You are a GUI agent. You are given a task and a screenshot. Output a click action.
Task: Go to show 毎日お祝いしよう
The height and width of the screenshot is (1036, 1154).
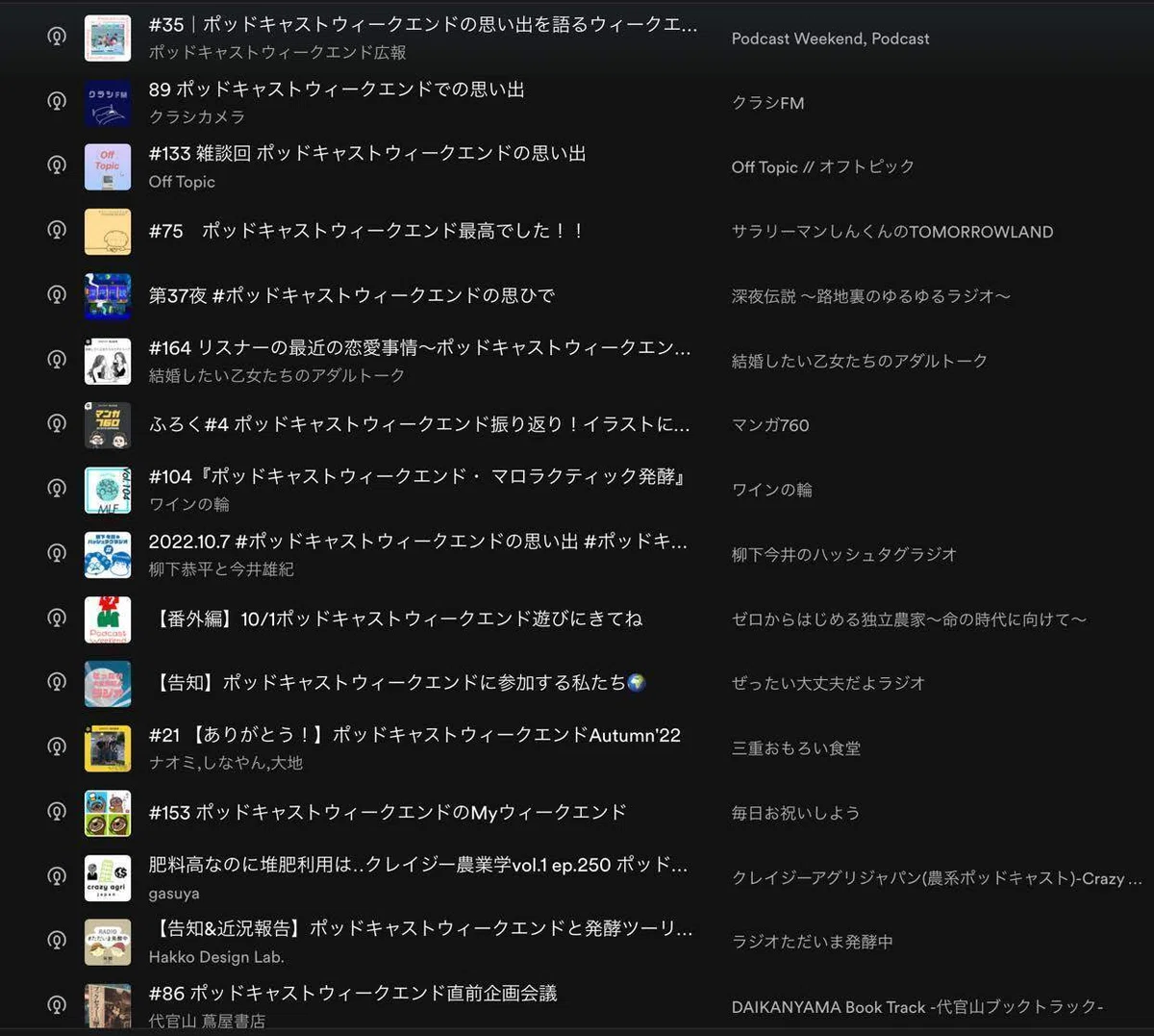795,813
